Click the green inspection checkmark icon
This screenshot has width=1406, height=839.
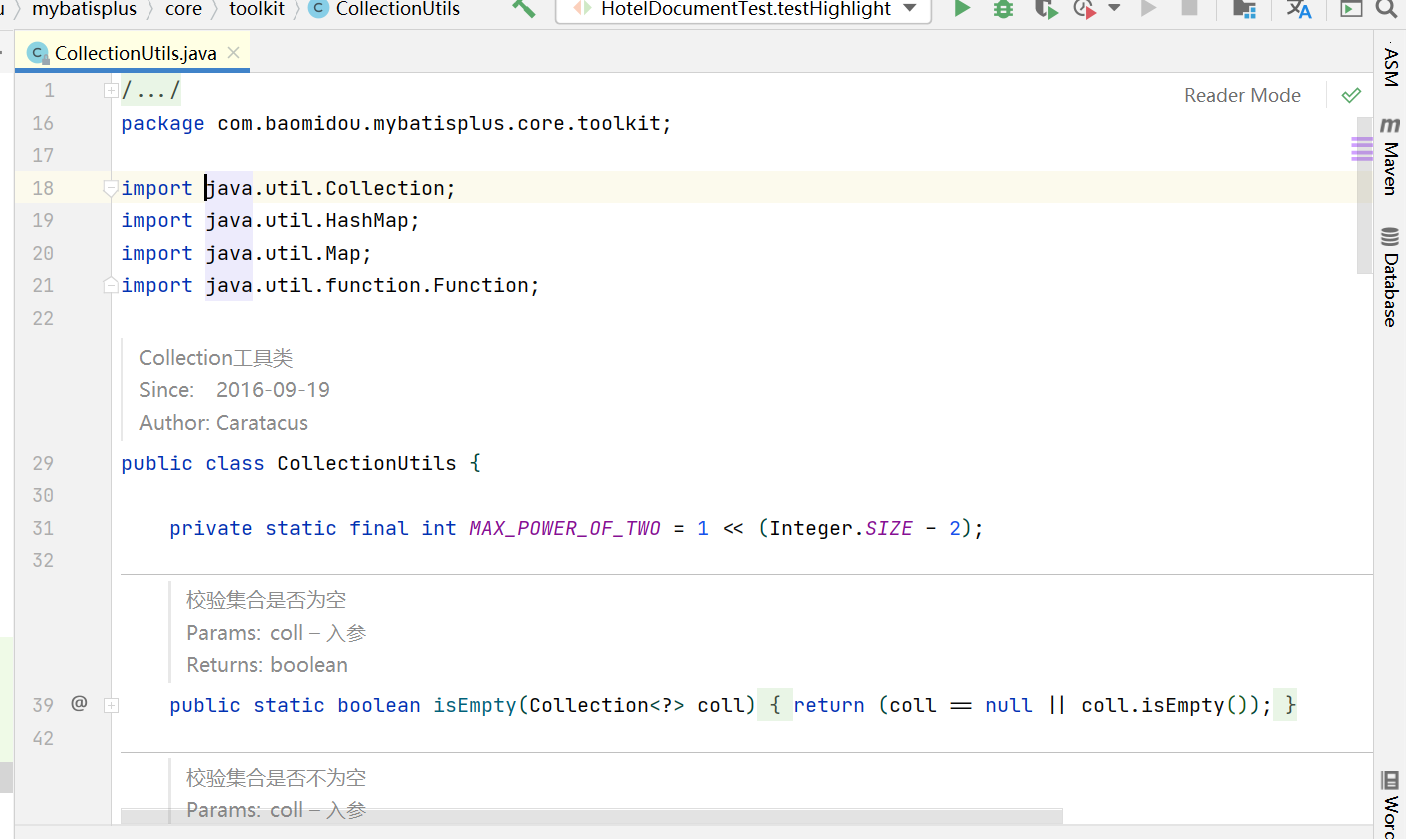point(1351,95)
